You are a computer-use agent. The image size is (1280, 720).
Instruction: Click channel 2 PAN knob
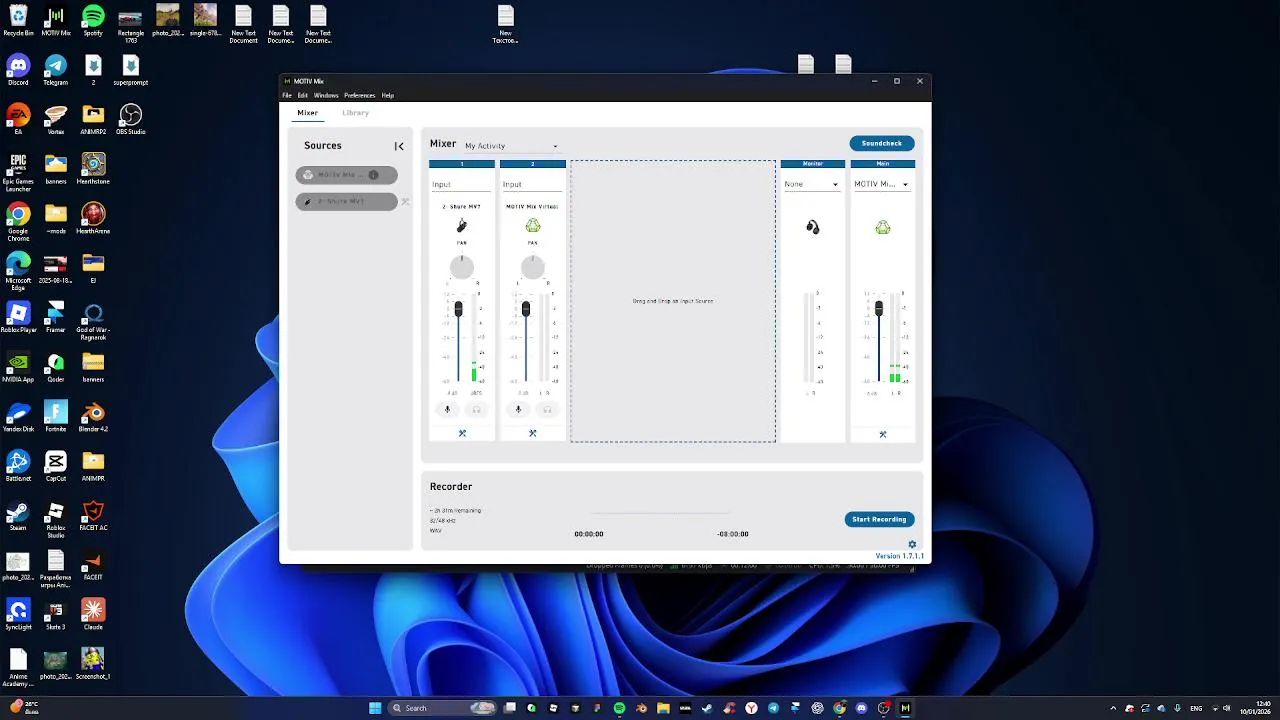point(533,266)
